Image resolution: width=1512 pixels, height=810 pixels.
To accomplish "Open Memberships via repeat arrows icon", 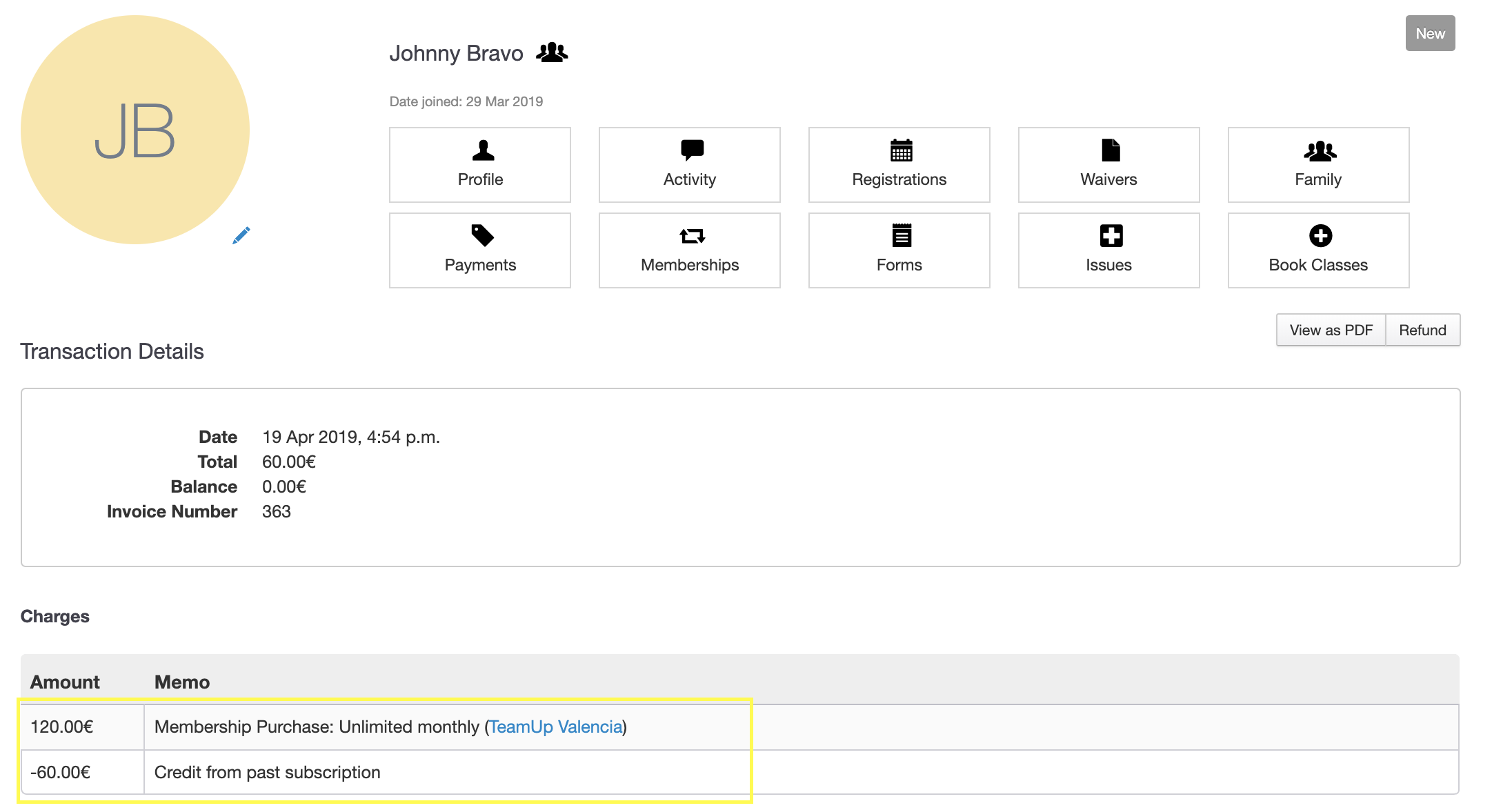I will (x=690, y=250).
